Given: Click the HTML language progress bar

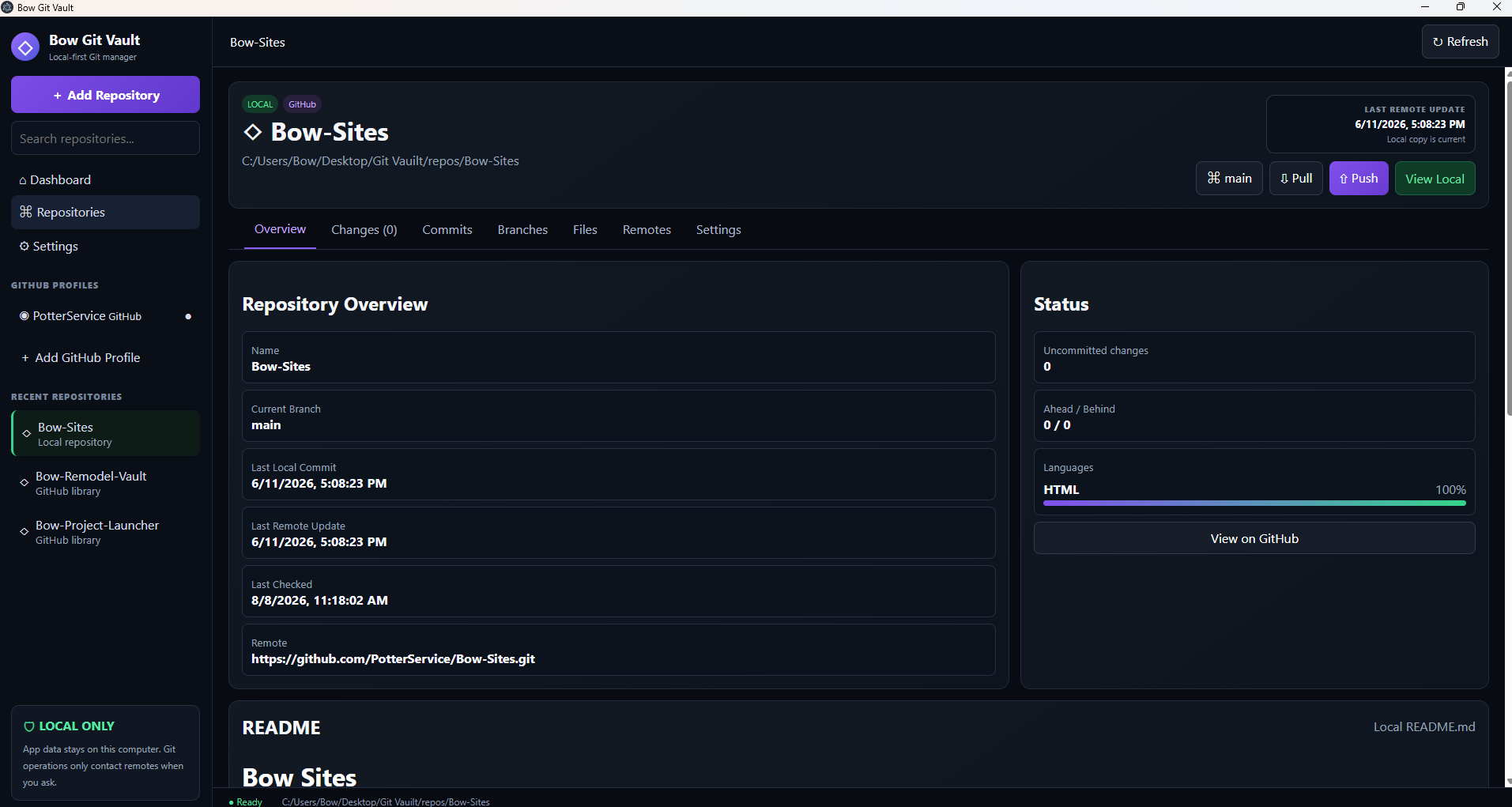Looking at the screenshot, I should pyautogui.click(x=1254, y=503).
